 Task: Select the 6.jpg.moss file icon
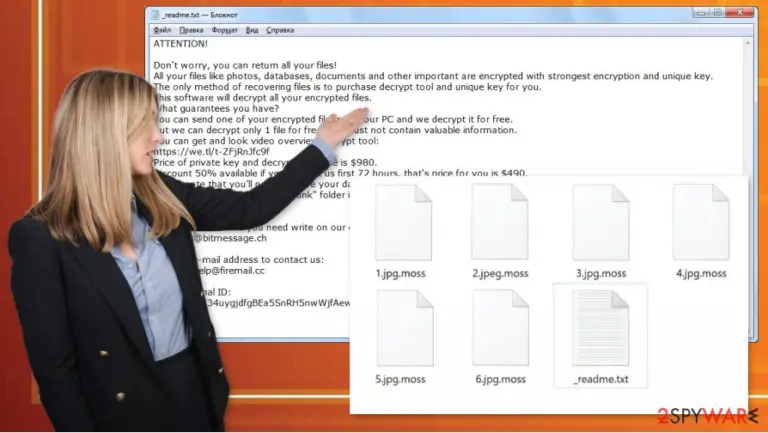tap(501, 328)
